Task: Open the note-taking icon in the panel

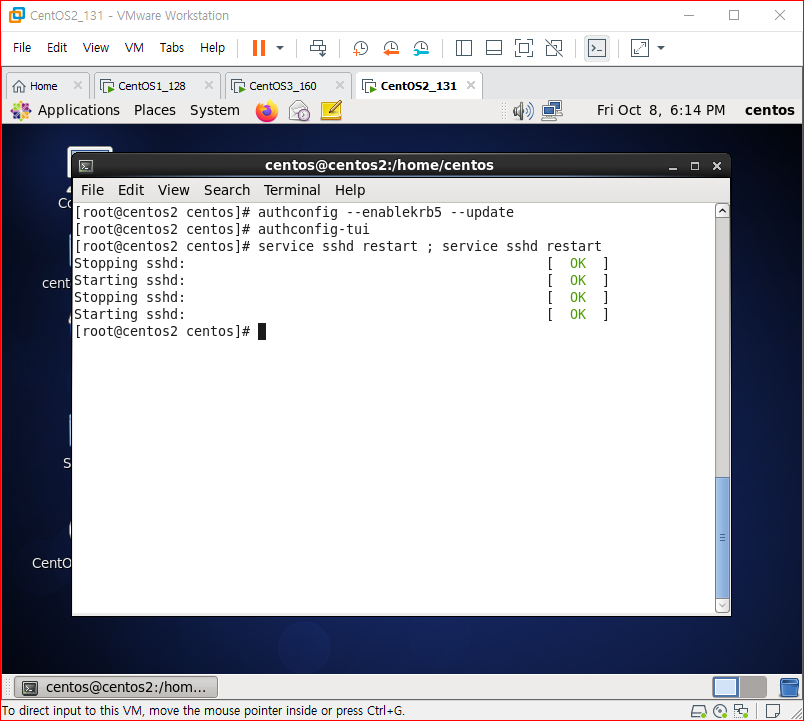Action: [x=331, y=111]
